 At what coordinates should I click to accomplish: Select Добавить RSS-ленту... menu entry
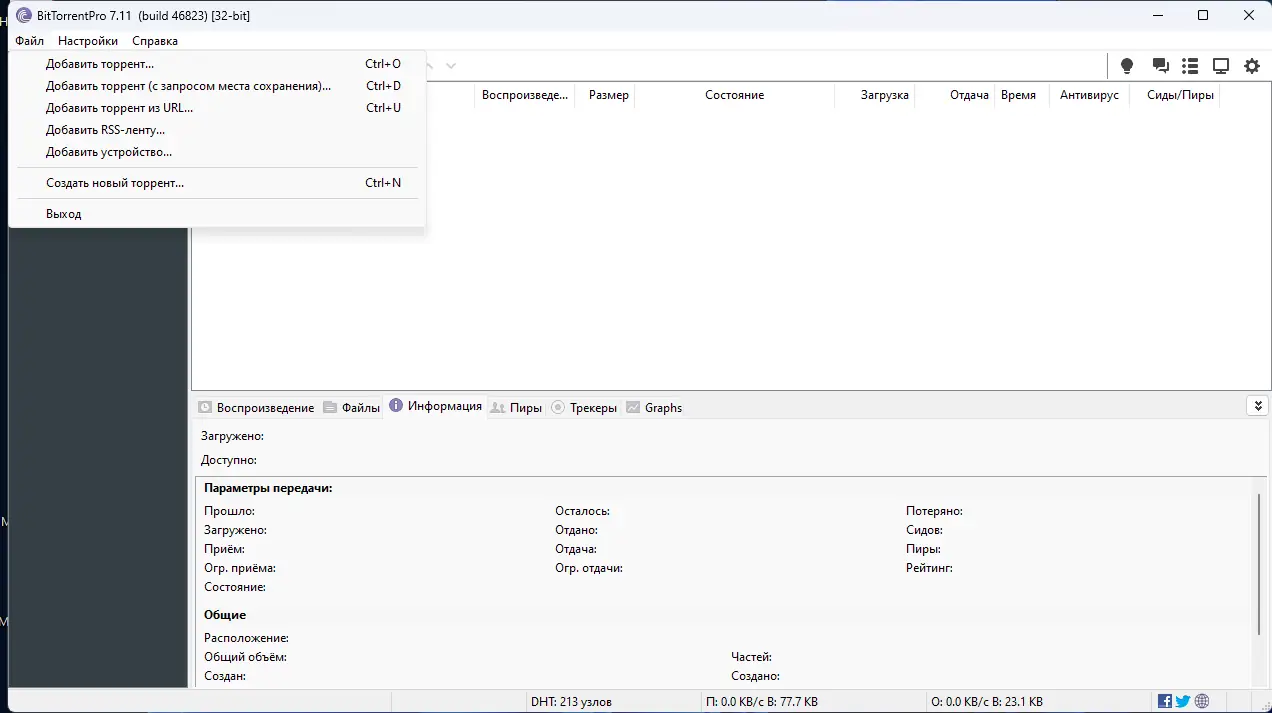coord(217,130)
